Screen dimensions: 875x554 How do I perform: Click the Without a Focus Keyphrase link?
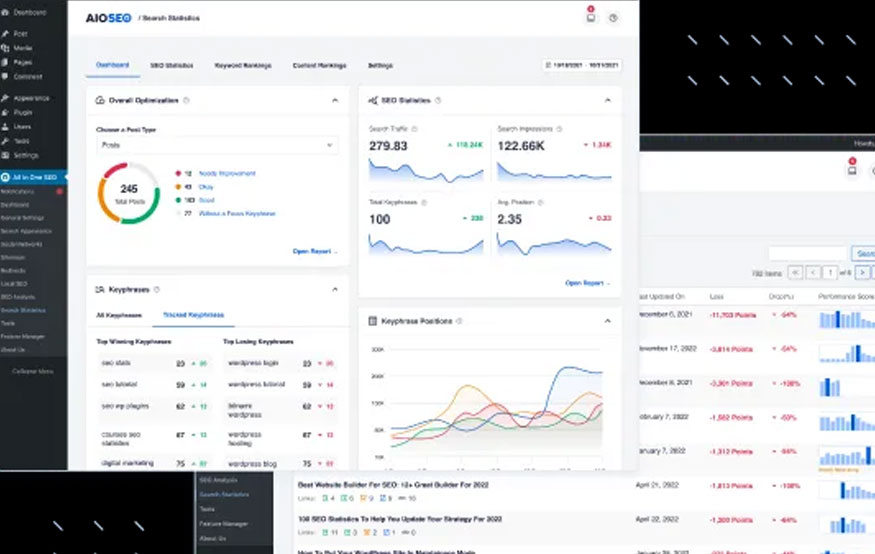pyautogui.click(x=237, y=214)
